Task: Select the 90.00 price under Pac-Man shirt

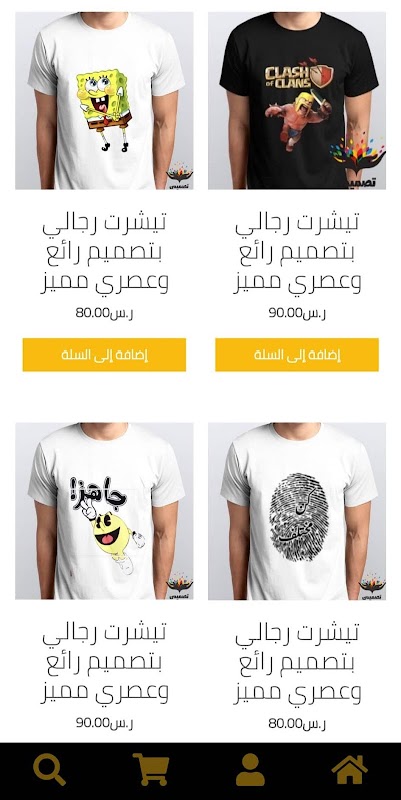Action: click(104, 723)
